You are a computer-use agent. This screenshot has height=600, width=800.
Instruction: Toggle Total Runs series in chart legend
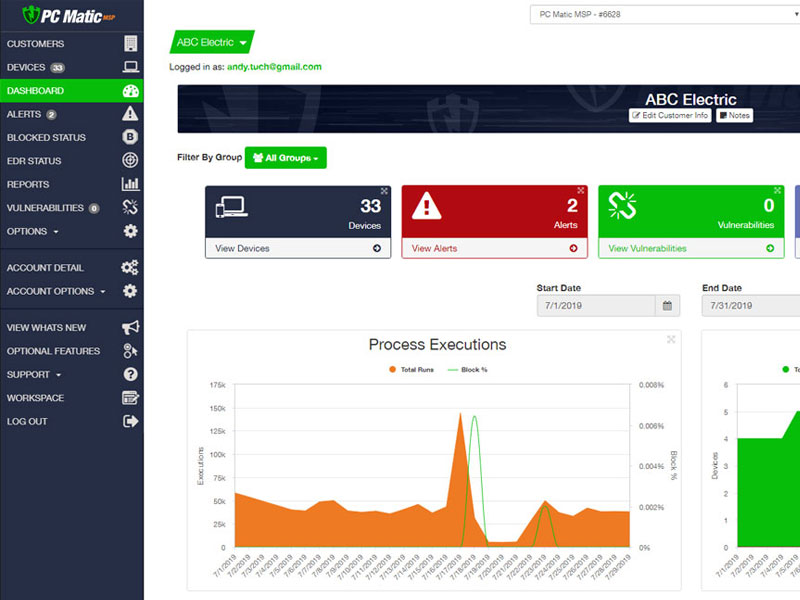(x=412, y=369)
